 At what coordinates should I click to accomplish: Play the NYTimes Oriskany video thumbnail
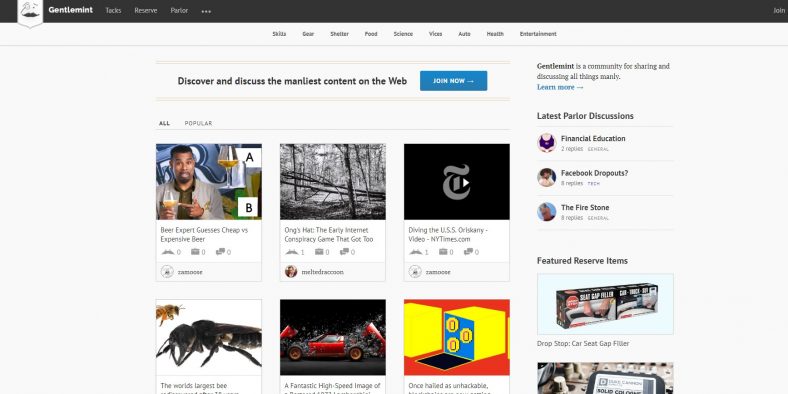pos(456,182)
